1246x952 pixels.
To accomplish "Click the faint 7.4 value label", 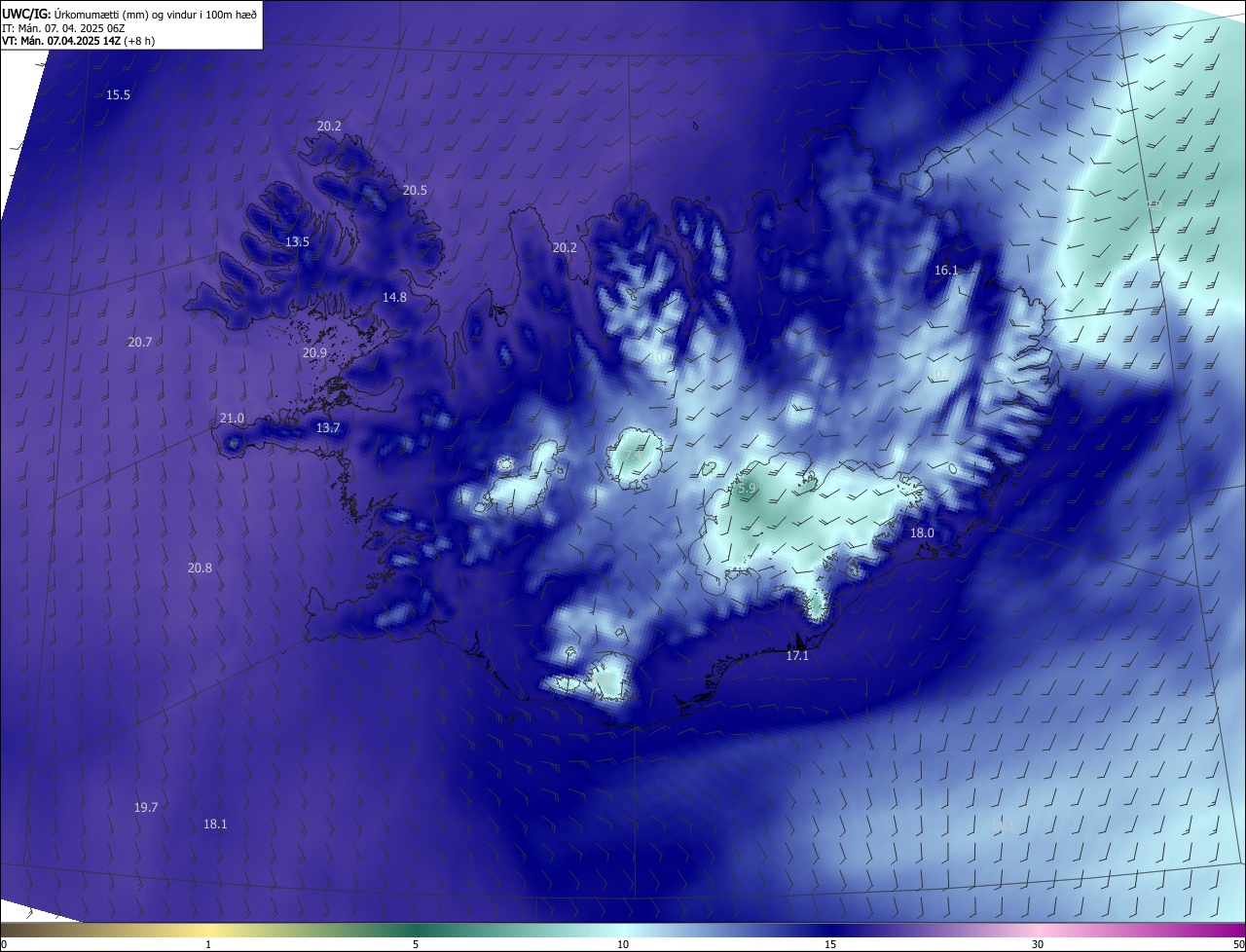I will [x=633, y=455].
